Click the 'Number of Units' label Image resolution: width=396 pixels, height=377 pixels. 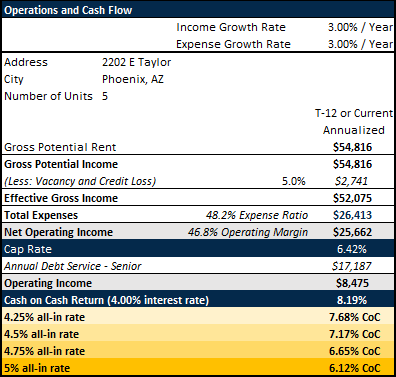48,96
